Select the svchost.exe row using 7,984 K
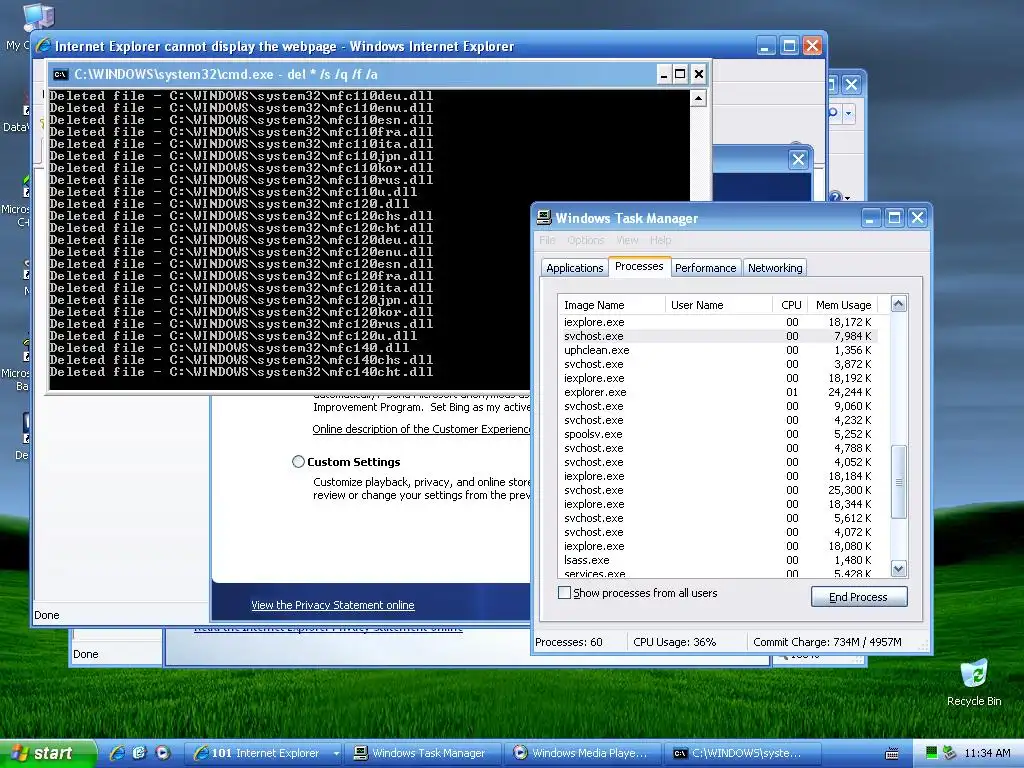 718,336
